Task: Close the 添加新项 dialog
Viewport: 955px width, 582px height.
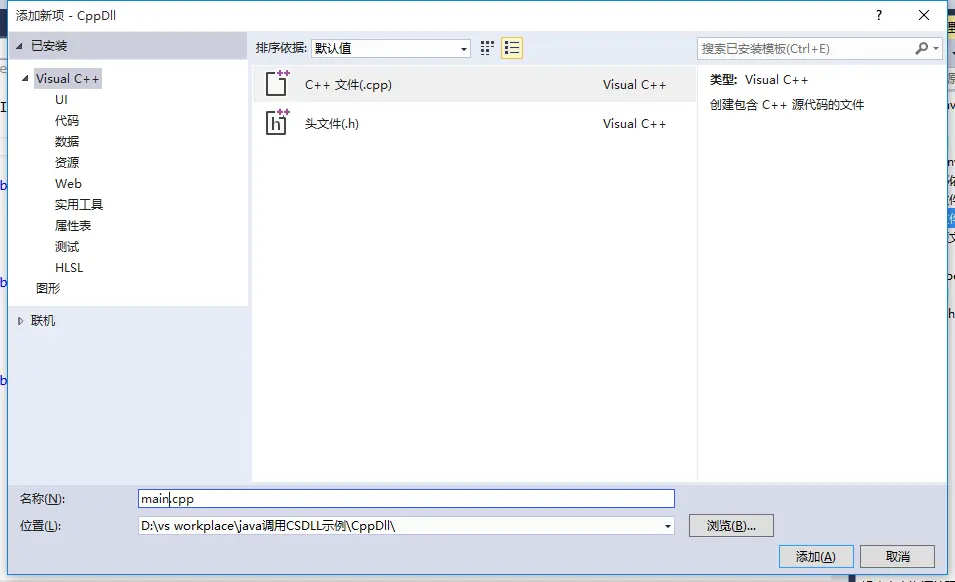Action: coord(923,15)
